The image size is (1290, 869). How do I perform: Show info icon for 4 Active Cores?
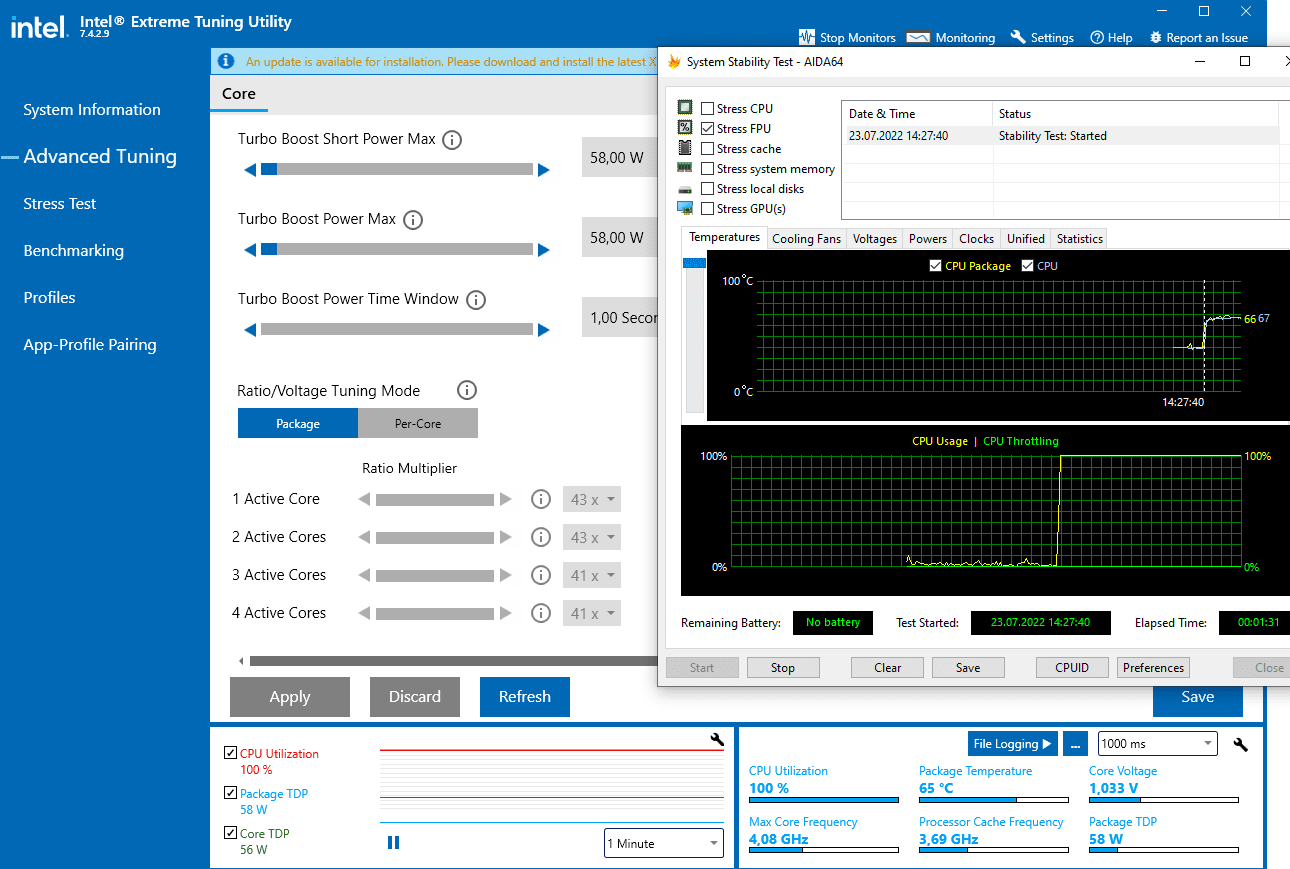coord(541,613)
